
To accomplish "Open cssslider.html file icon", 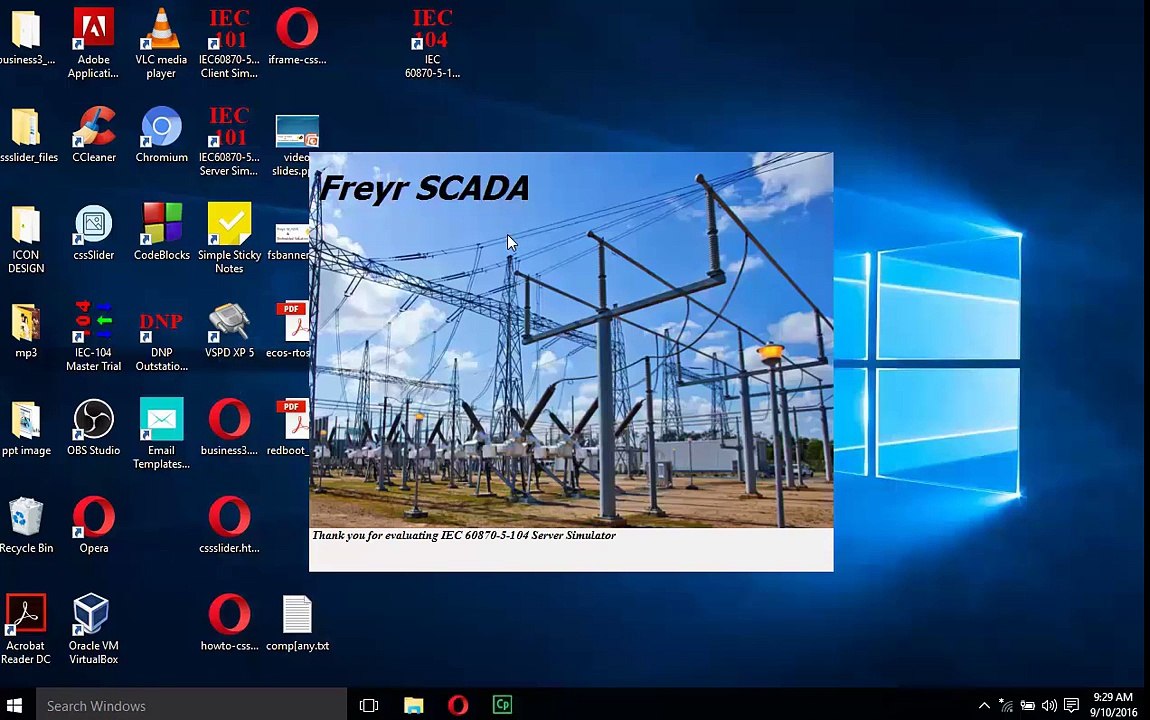I will click(x=229, y=525).
